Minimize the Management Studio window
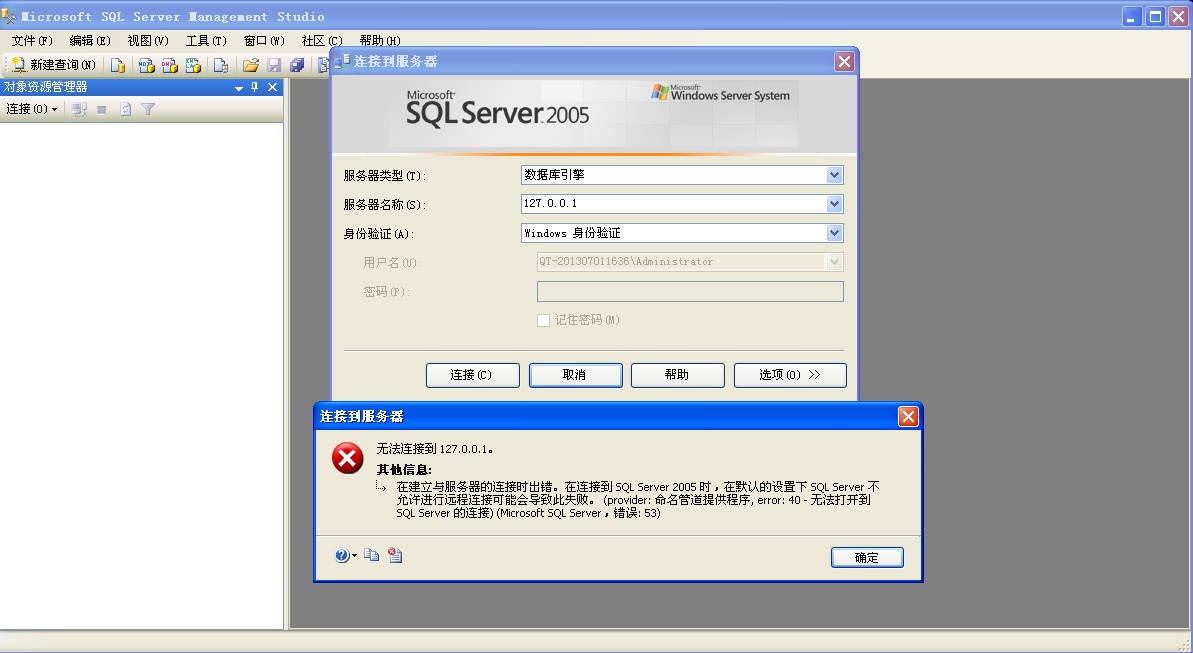Image resolution: width=1193 pixels, height=653 pixels. 1131,17
